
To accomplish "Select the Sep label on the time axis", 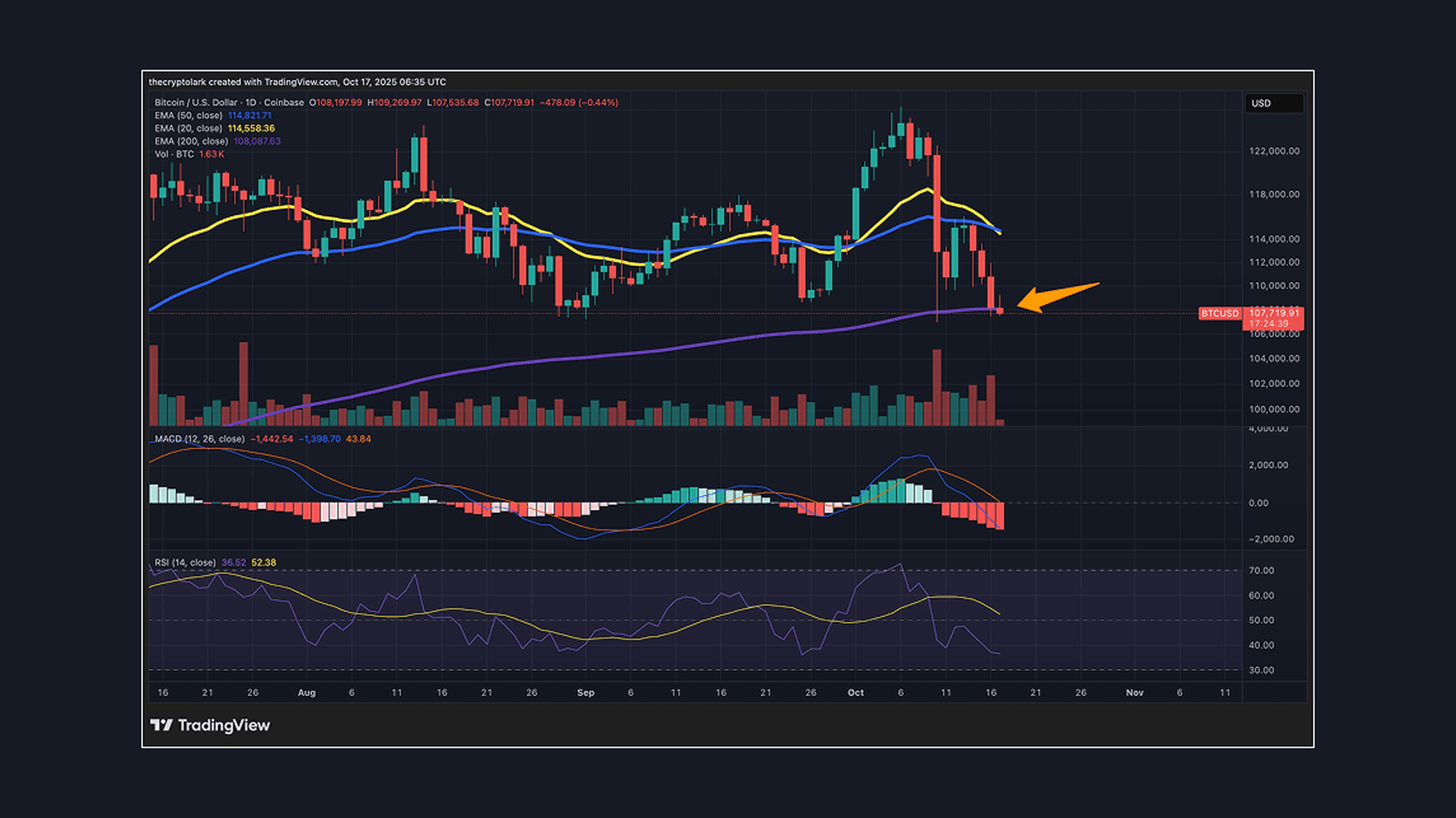I will coord(586,692).
